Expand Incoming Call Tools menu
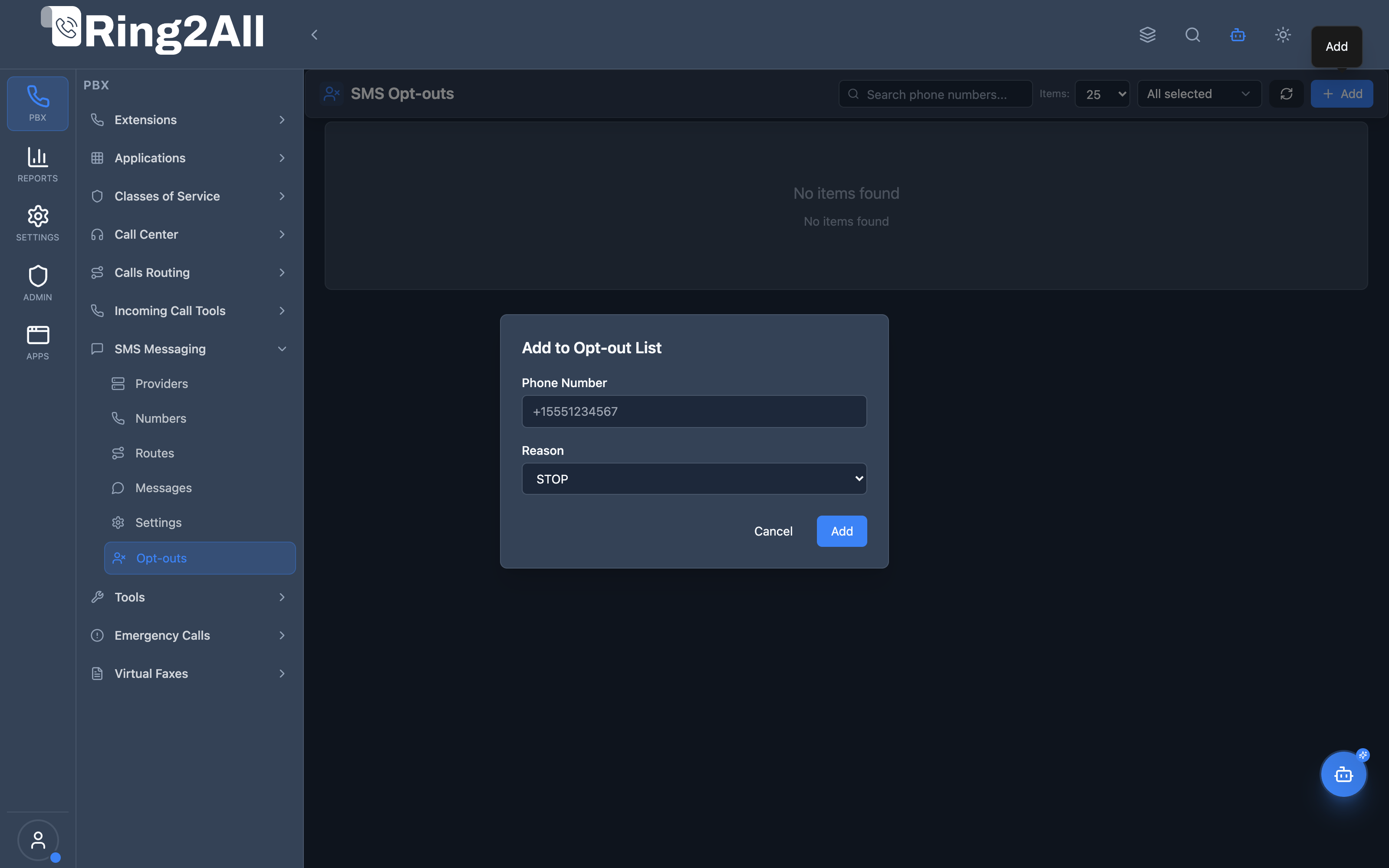1389x868 pixels. point(188,311)
